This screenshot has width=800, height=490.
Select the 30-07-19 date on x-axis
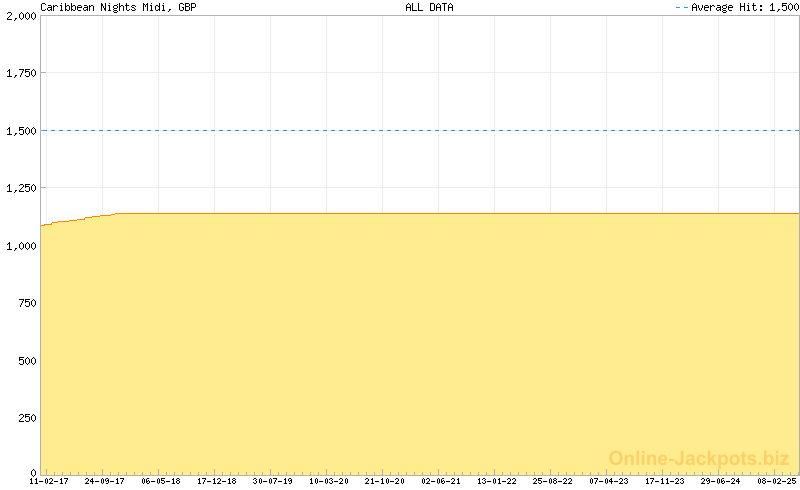pos(273,481)
